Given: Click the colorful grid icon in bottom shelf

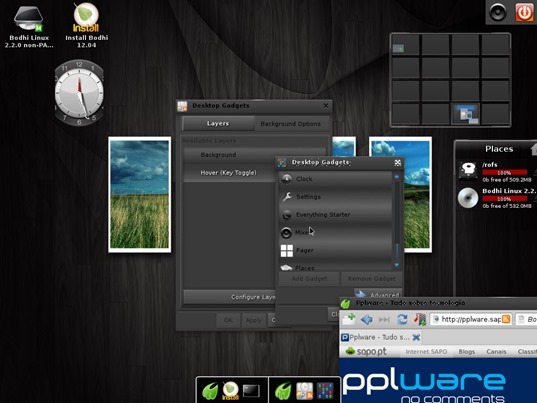Looking at the screenshot, I should (325, 391).
